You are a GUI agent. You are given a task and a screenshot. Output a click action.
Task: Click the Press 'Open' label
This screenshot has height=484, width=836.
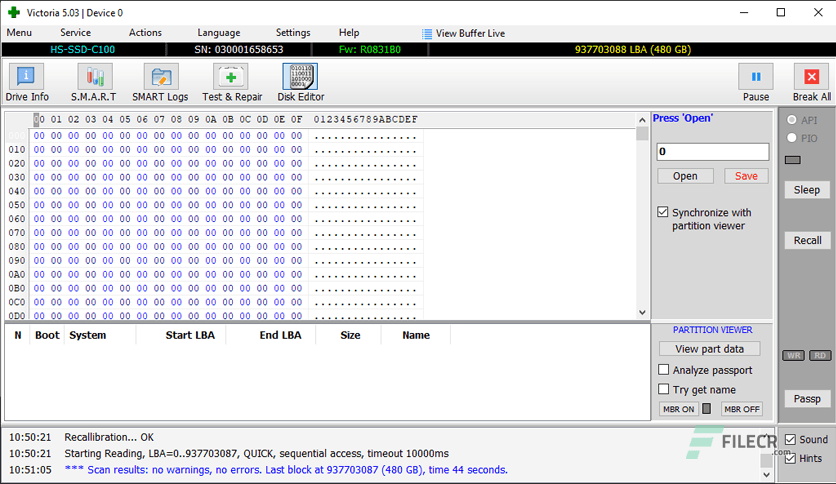pos(683,118)
